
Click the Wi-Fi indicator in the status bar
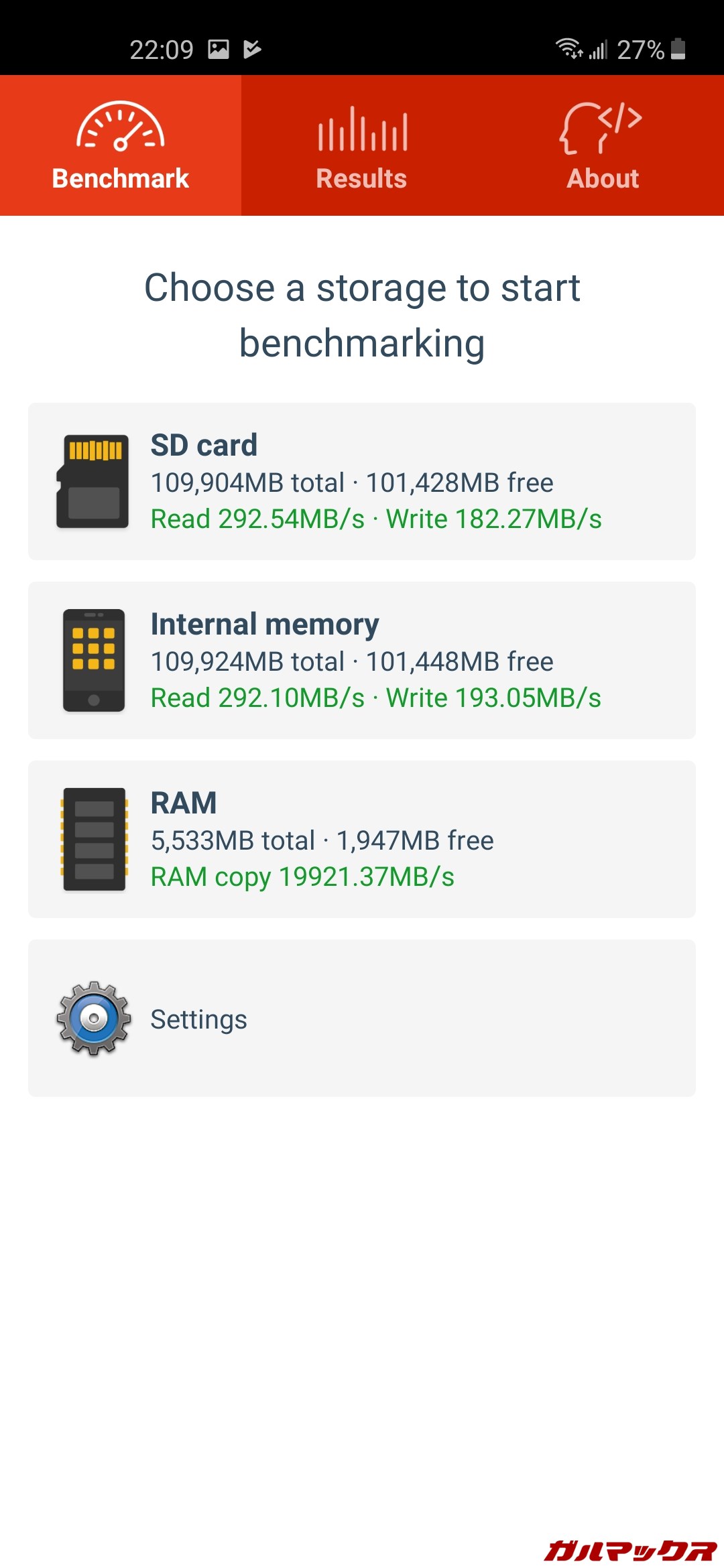[566, 48]
